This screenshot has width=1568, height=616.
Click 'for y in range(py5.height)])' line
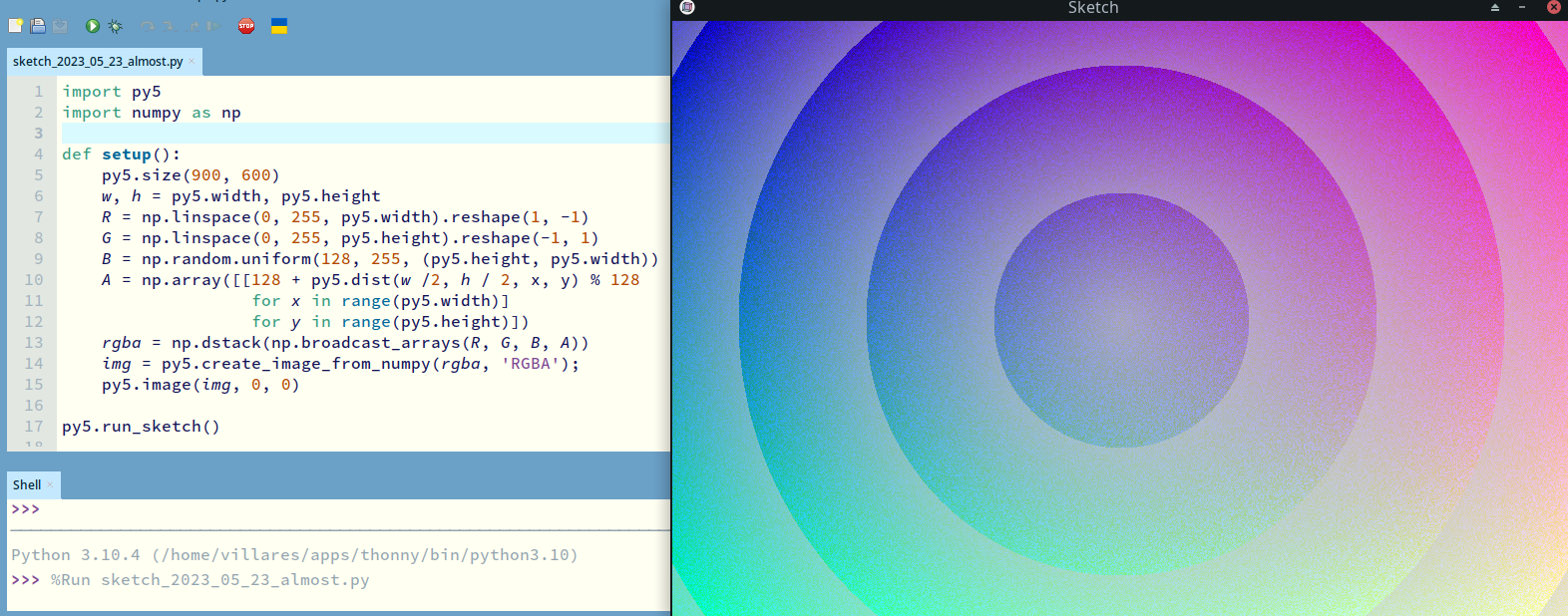pyautogui.click(x=390, y=322)
